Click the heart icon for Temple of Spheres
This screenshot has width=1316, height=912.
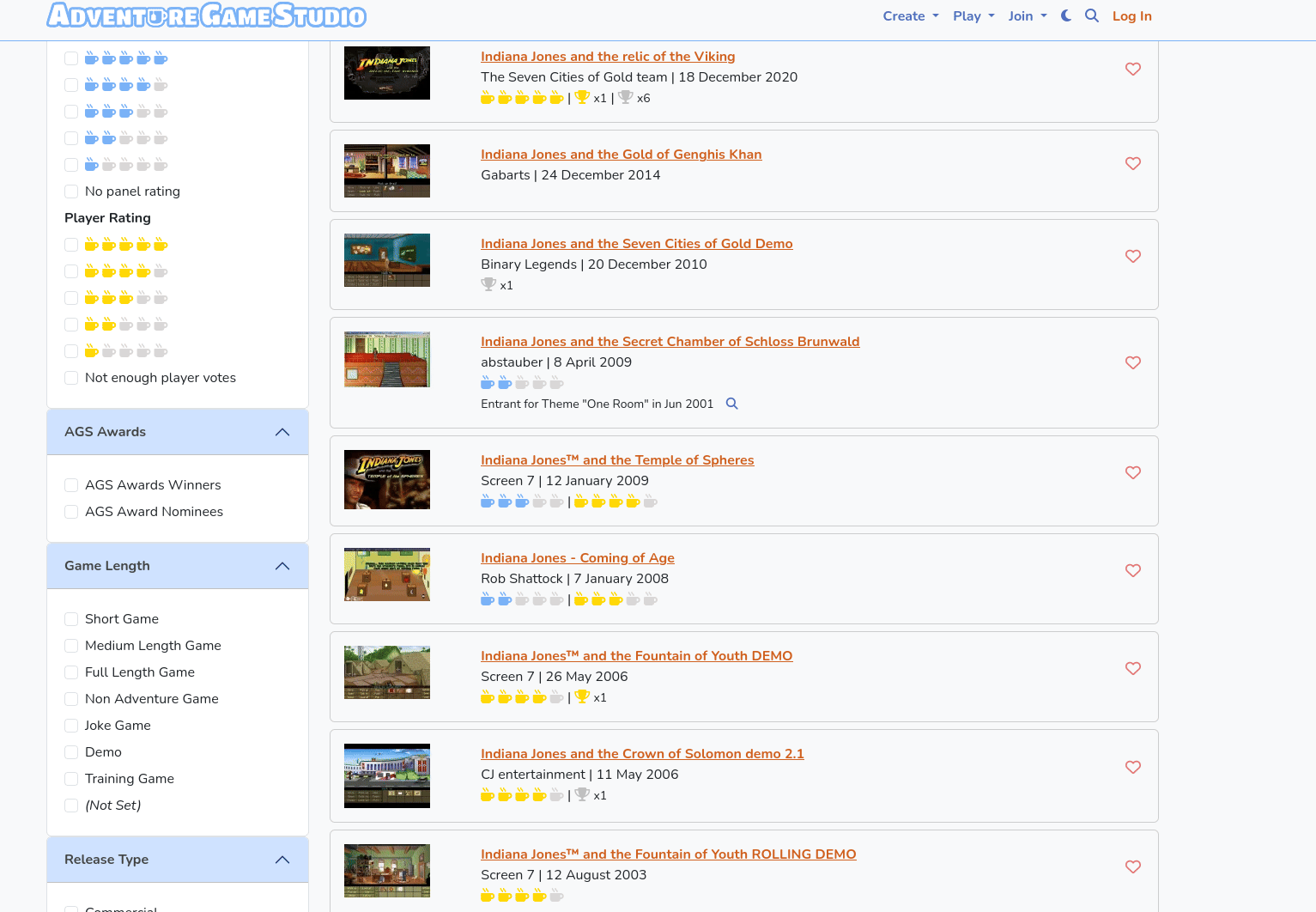[1132, 472]
